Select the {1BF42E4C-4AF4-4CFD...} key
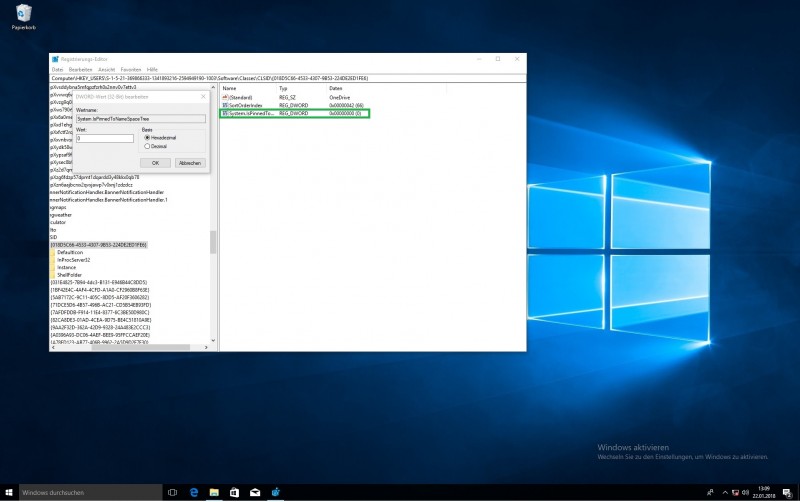This screenshot has height=502, width=800. click(x=99, y=290)
